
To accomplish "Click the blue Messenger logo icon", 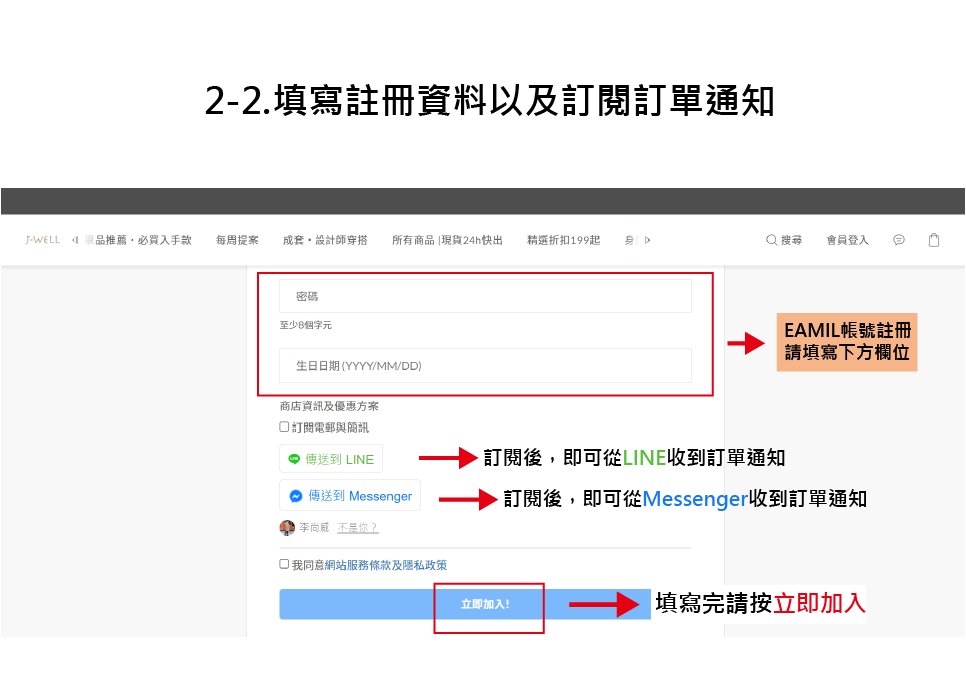I will pos(296,496).
